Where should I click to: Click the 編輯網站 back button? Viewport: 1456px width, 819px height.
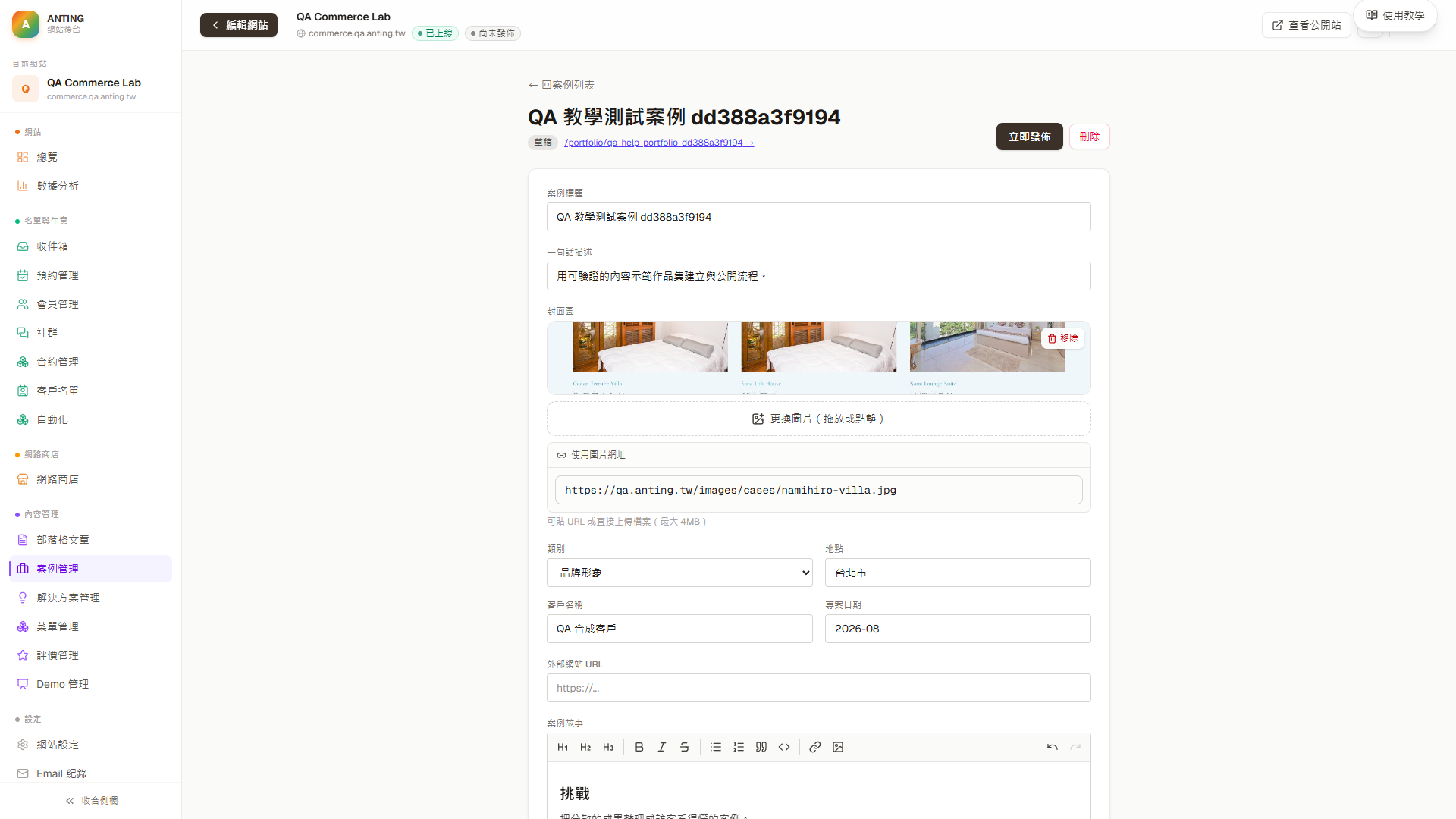click(239, 25)
